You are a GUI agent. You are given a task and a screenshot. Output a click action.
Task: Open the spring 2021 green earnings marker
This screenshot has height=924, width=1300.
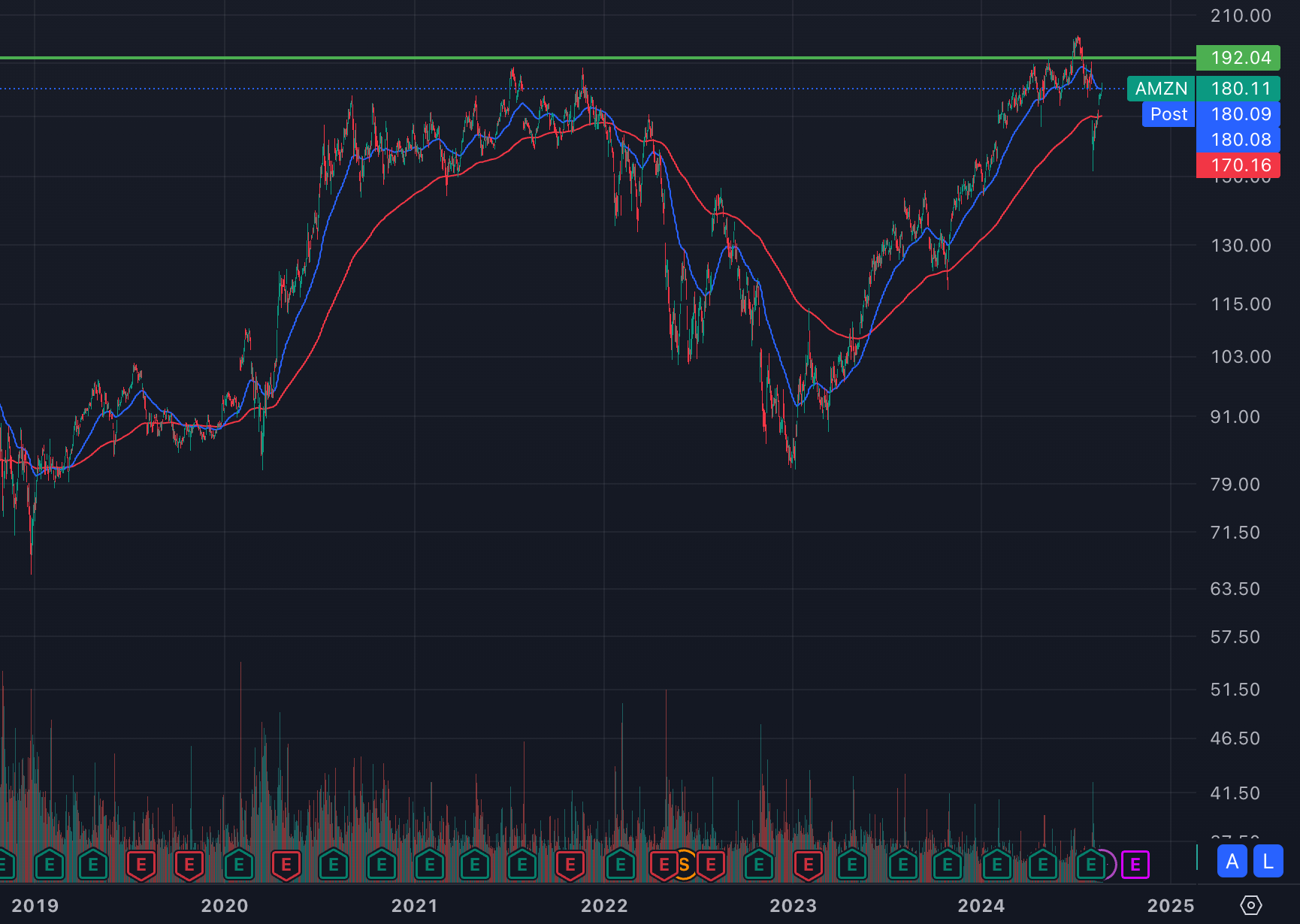475,865
